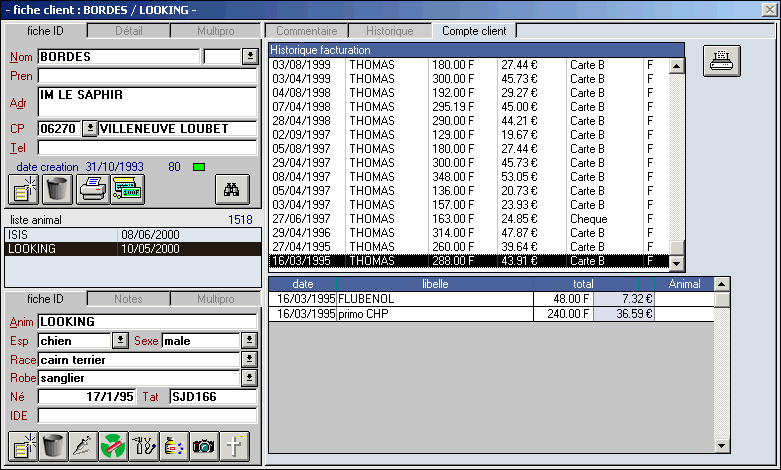Viewport: 781px width, 470px height.
Task: Click scroll down arrow of detail table
Action: click(722, 446)
